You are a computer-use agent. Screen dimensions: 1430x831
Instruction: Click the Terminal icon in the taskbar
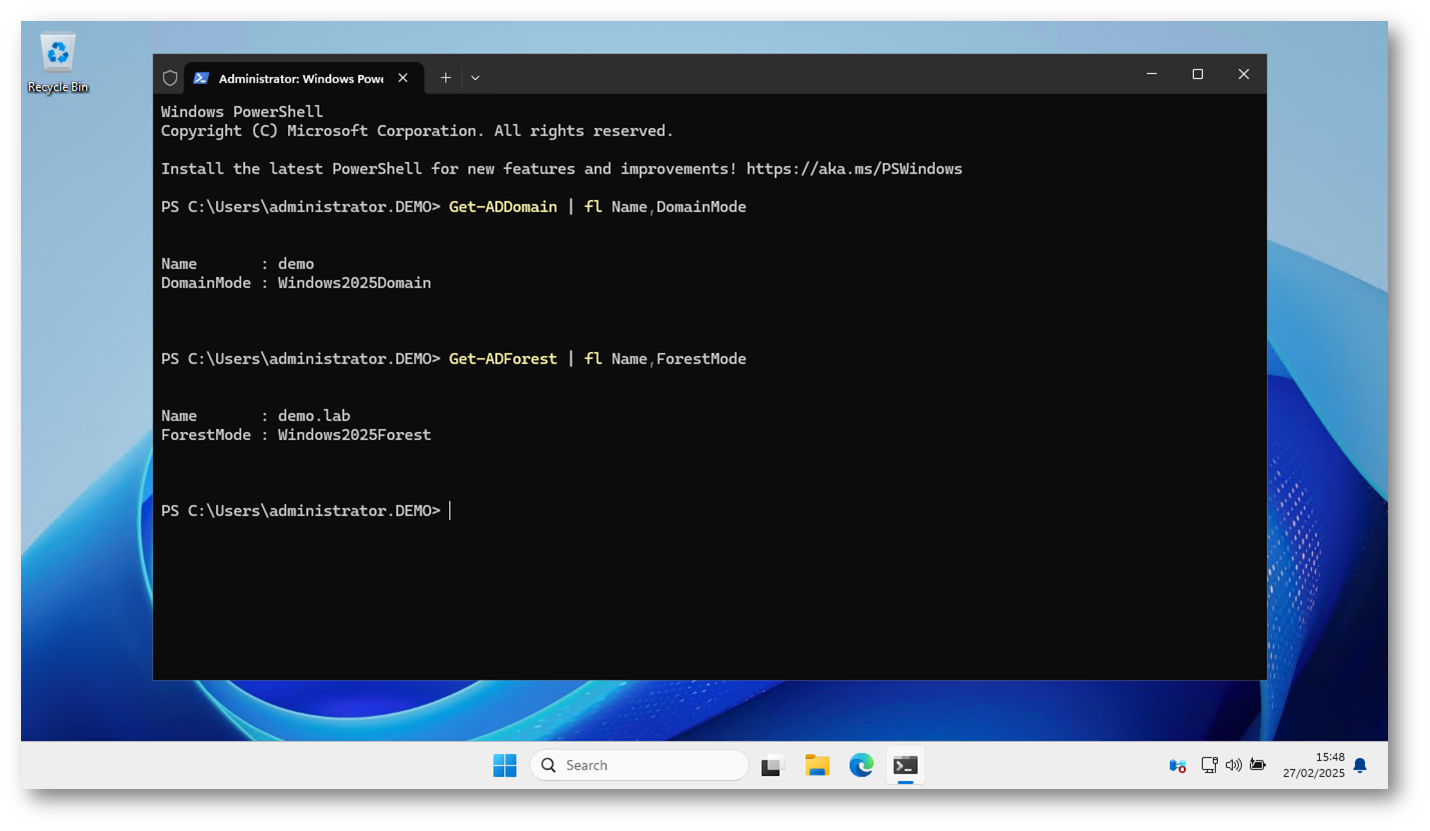(x=905, y=766)
